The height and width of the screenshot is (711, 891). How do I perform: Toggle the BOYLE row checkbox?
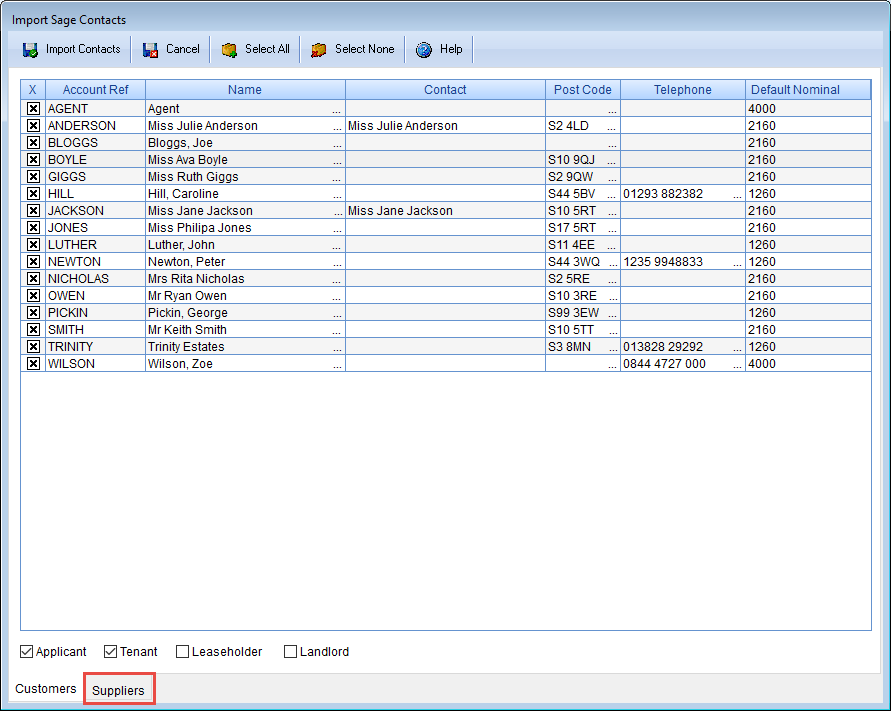click(x=34, y=160)
